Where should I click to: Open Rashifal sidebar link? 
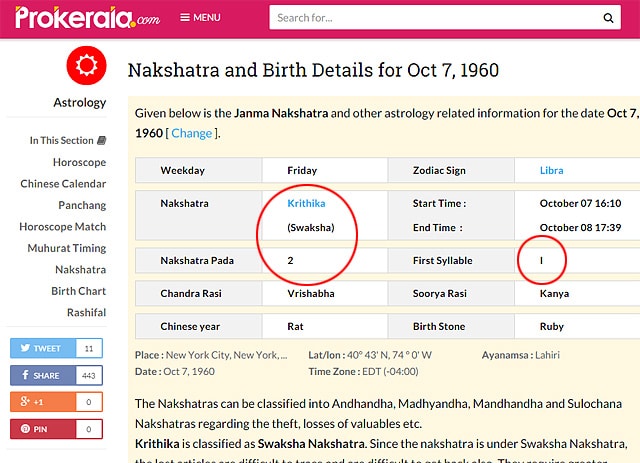87,312
